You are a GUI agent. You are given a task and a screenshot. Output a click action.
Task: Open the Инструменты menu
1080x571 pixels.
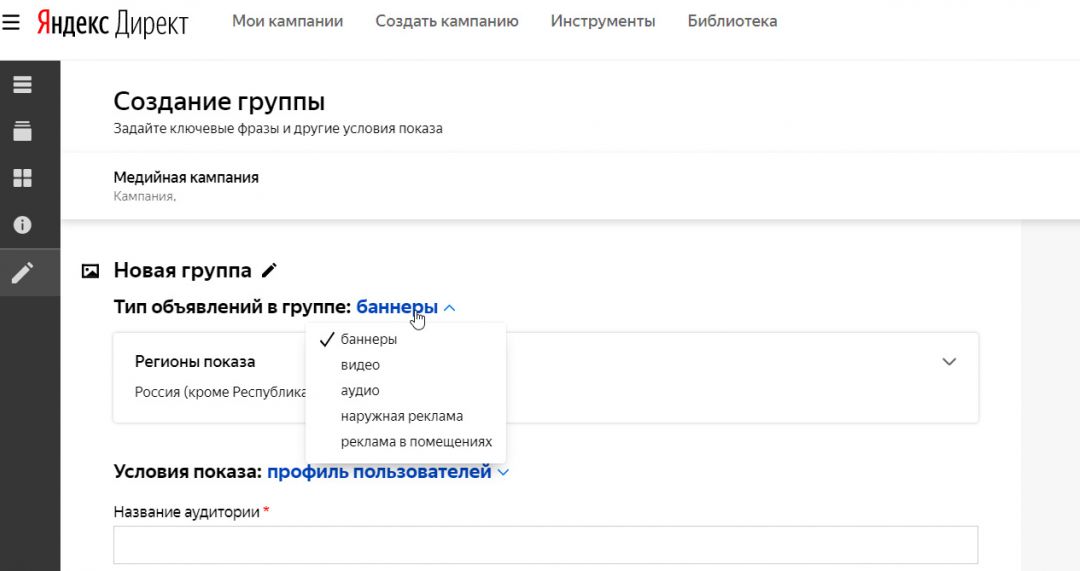(x=603, y=21)
